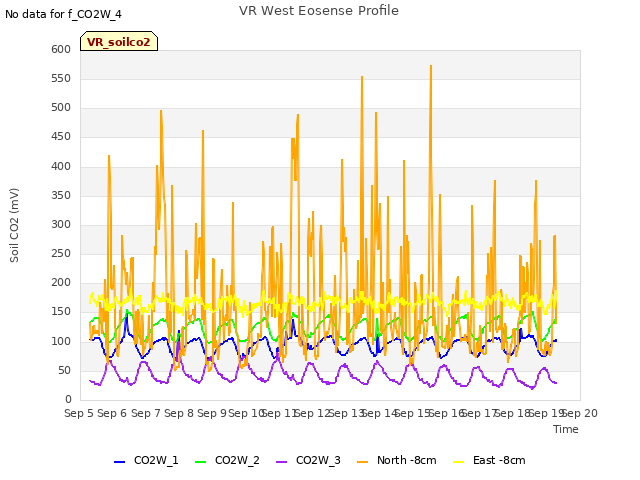
Task: Click the 'No data for f_CO2W_4' message
Action: (x=63, y=15)
